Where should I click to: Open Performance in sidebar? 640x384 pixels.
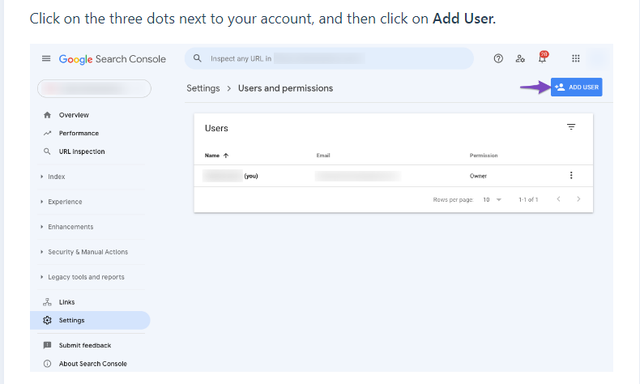tap(78, 133)
